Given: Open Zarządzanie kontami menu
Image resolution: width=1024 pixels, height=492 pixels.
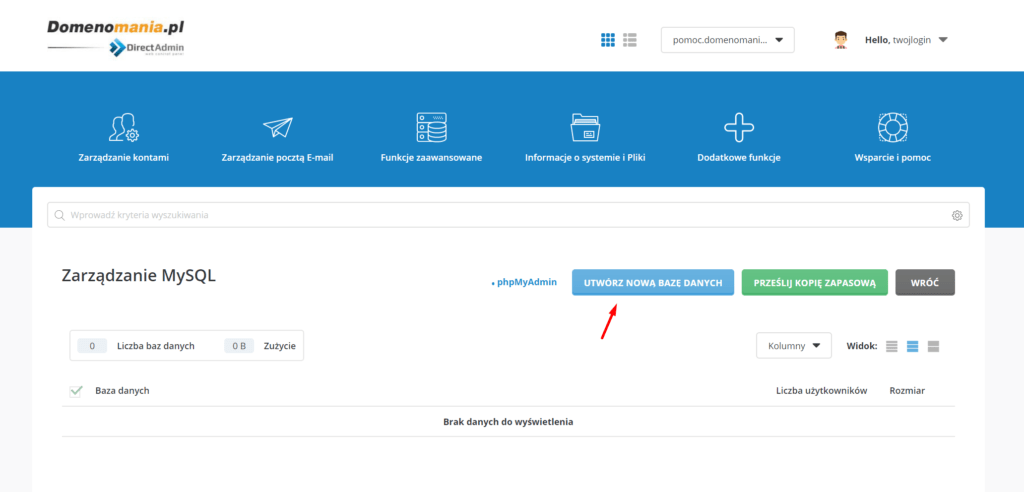Looking at the screenshot, I should (123, 158).
